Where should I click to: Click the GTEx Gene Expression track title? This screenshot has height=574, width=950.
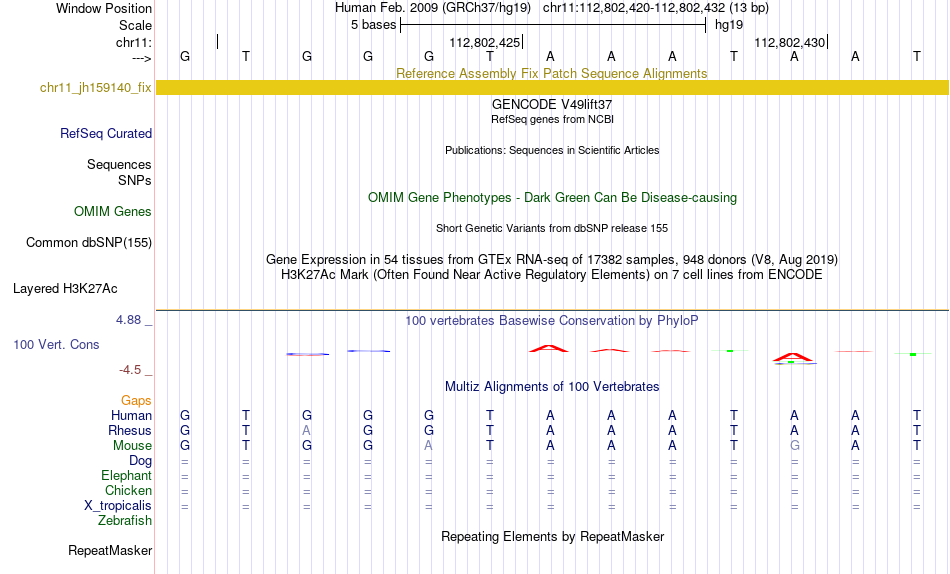tap(552, 259)
